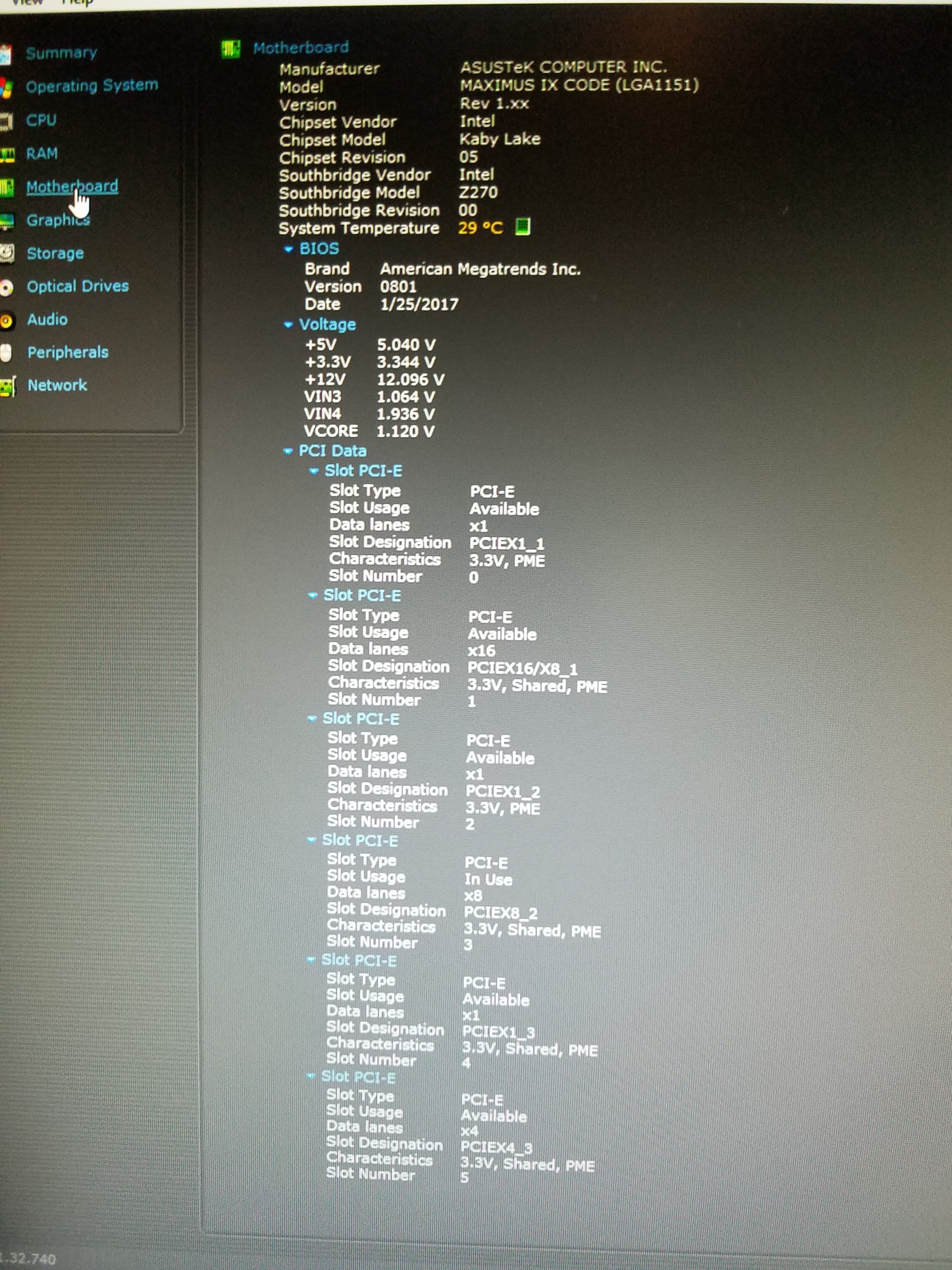The height and width of the screenshot is (1270, 952).
Task: Collapse the Voltage section
Action: pos(288,325)
